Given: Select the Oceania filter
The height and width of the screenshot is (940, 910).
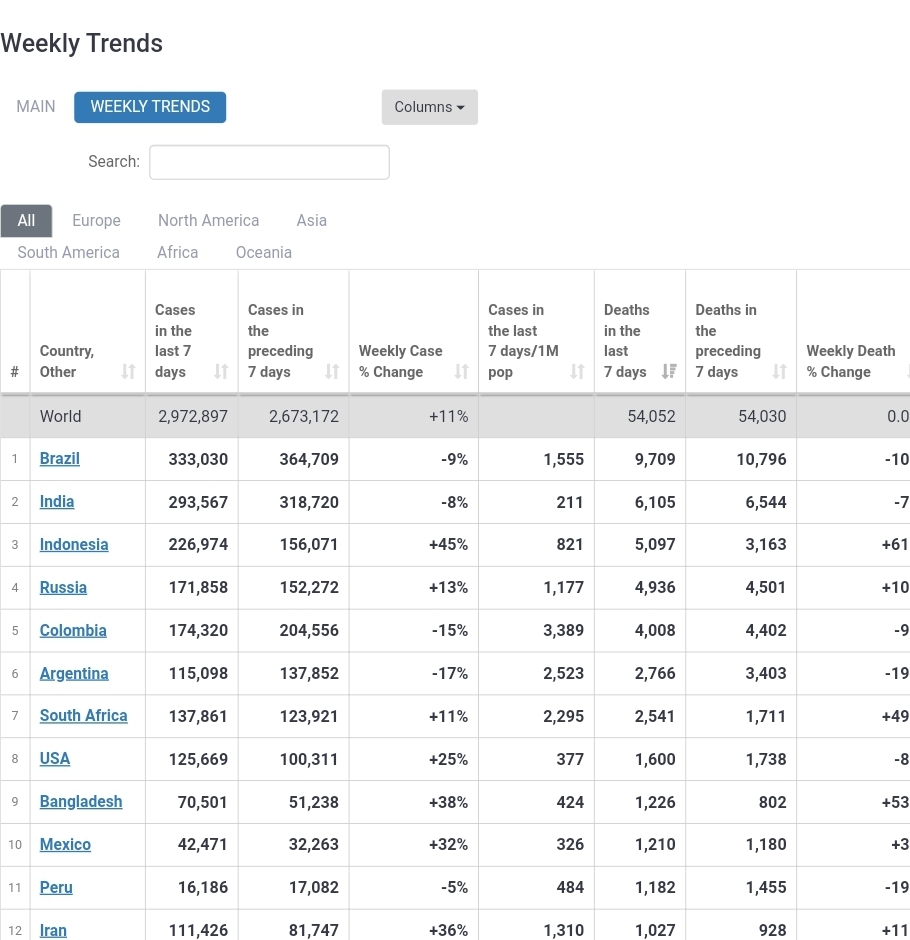Looking at the screenshot, I should [264, 253].
